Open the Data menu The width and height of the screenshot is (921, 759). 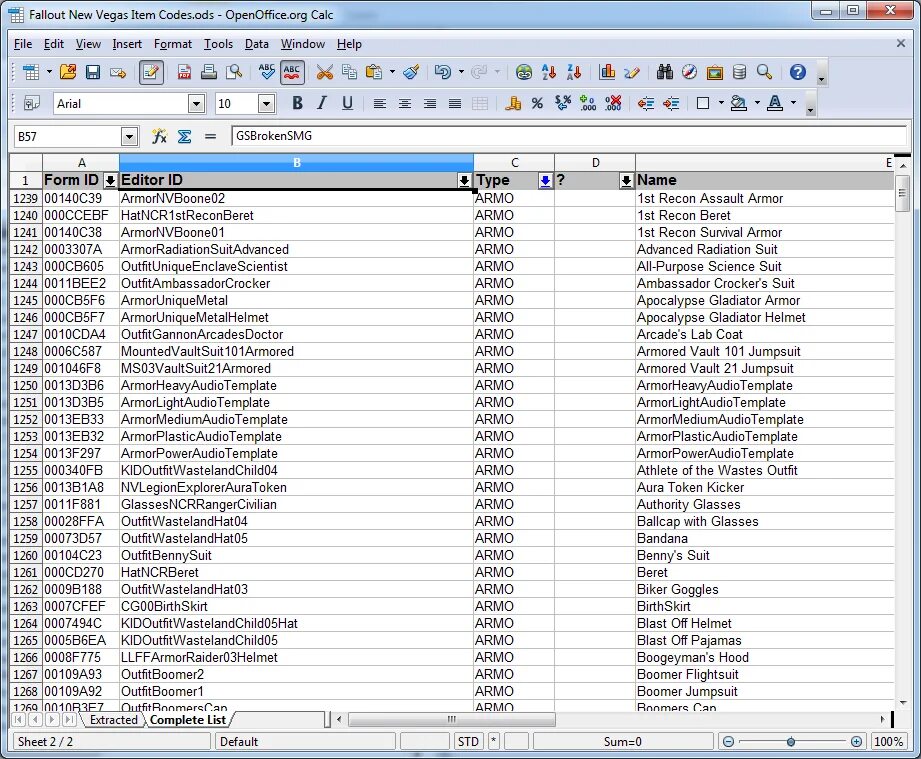tap(257, 44)
